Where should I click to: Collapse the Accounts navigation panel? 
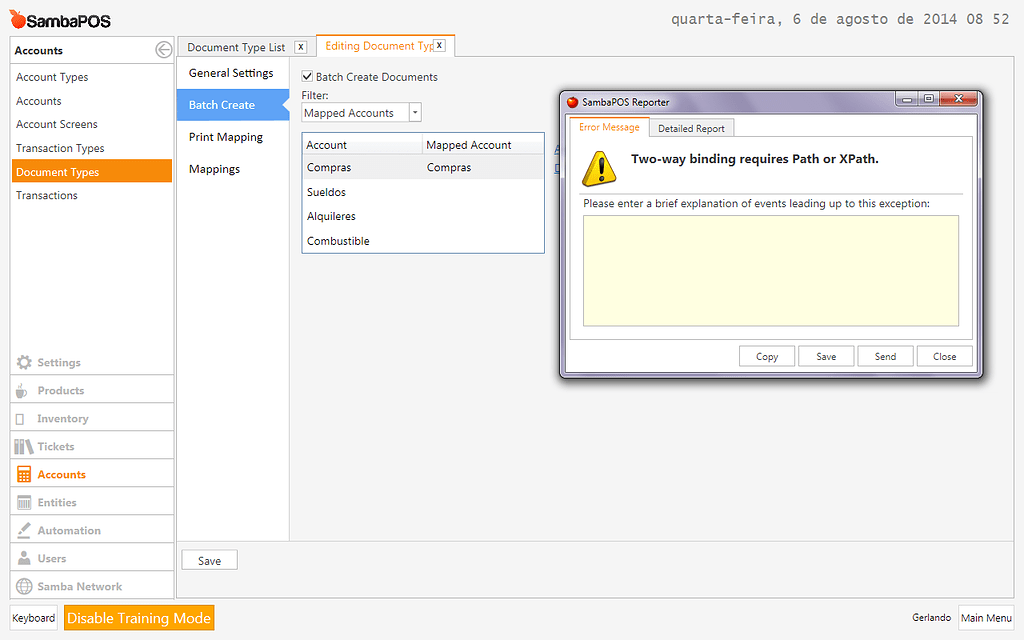pos(163,49)
